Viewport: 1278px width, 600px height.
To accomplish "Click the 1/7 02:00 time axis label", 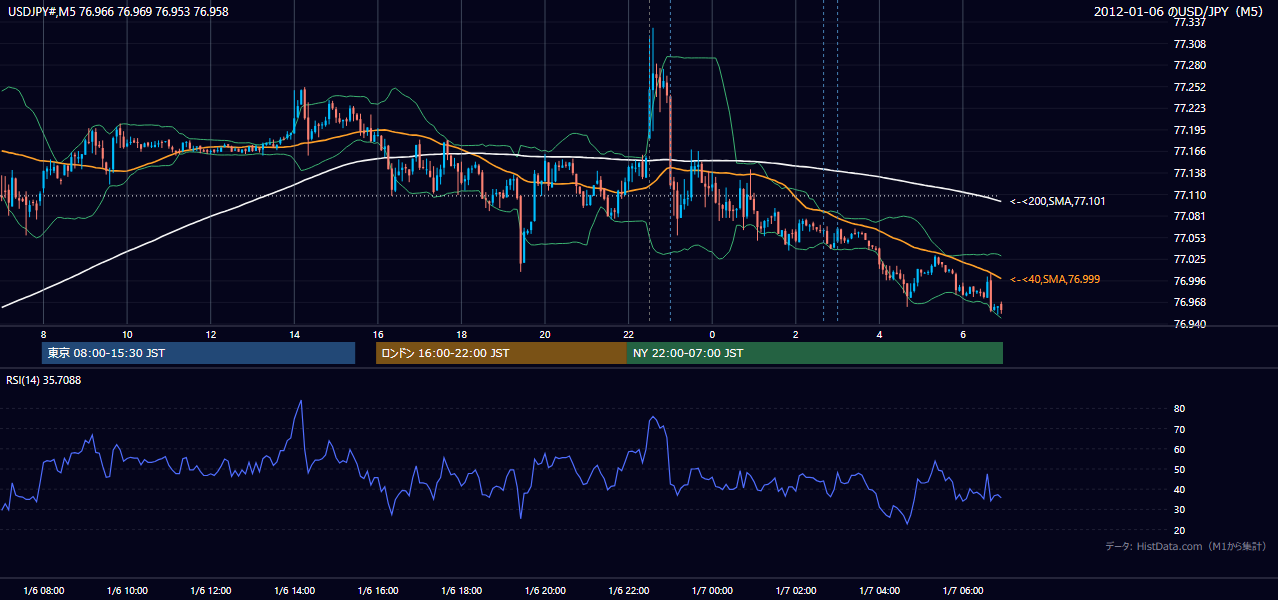I will tap(795, 590).
